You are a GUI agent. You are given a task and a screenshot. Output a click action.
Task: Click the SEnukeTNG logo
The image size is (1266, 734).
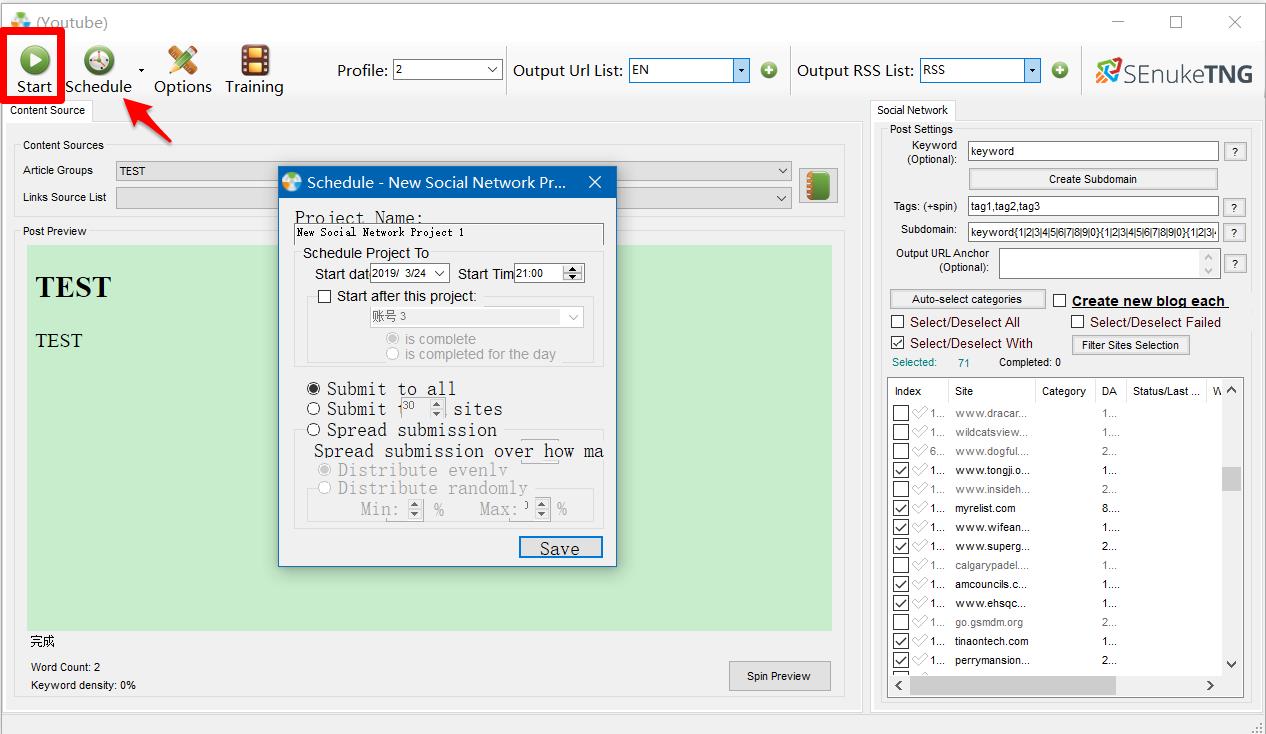pos(1174,71)
